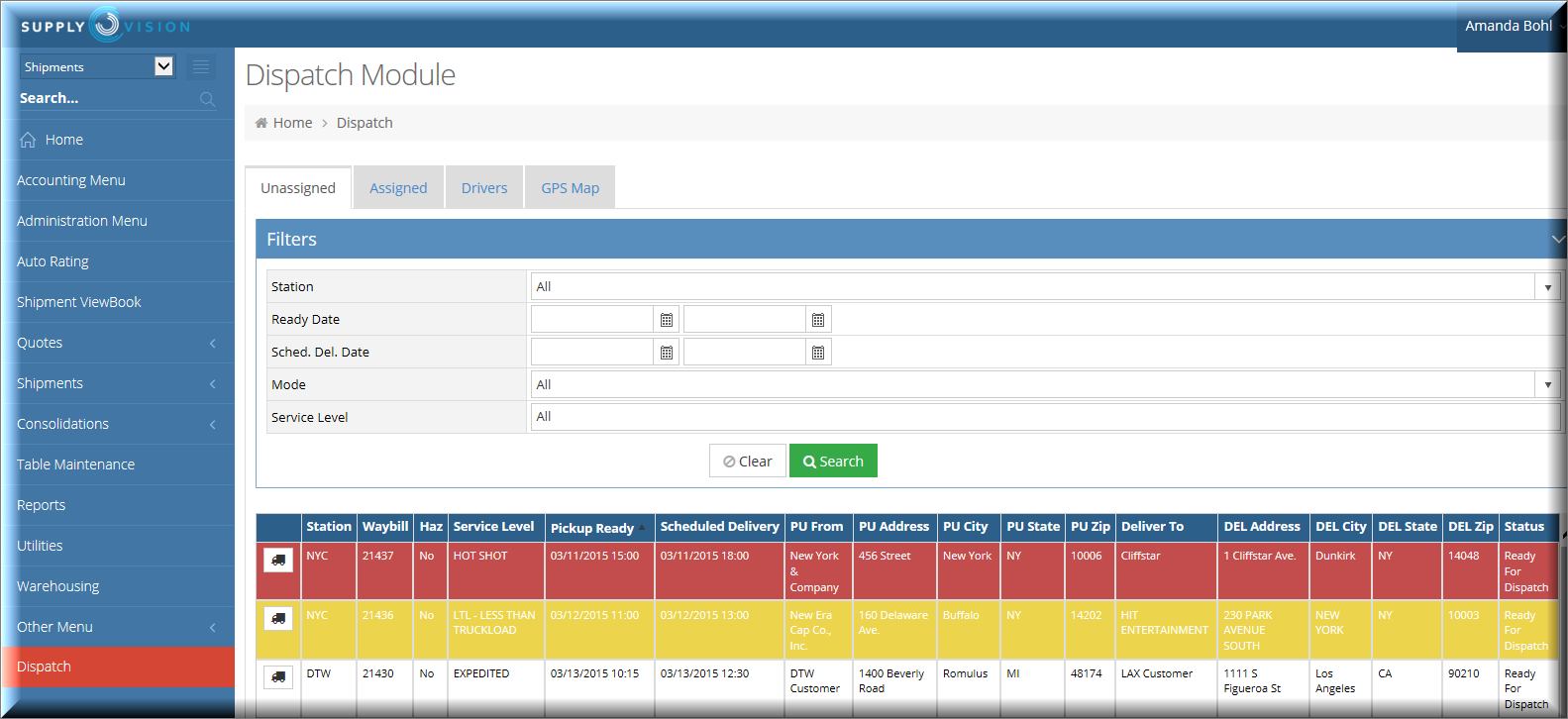Collapse the Filters panel chevron
1568x719 pixels.
coord(1557,240)
